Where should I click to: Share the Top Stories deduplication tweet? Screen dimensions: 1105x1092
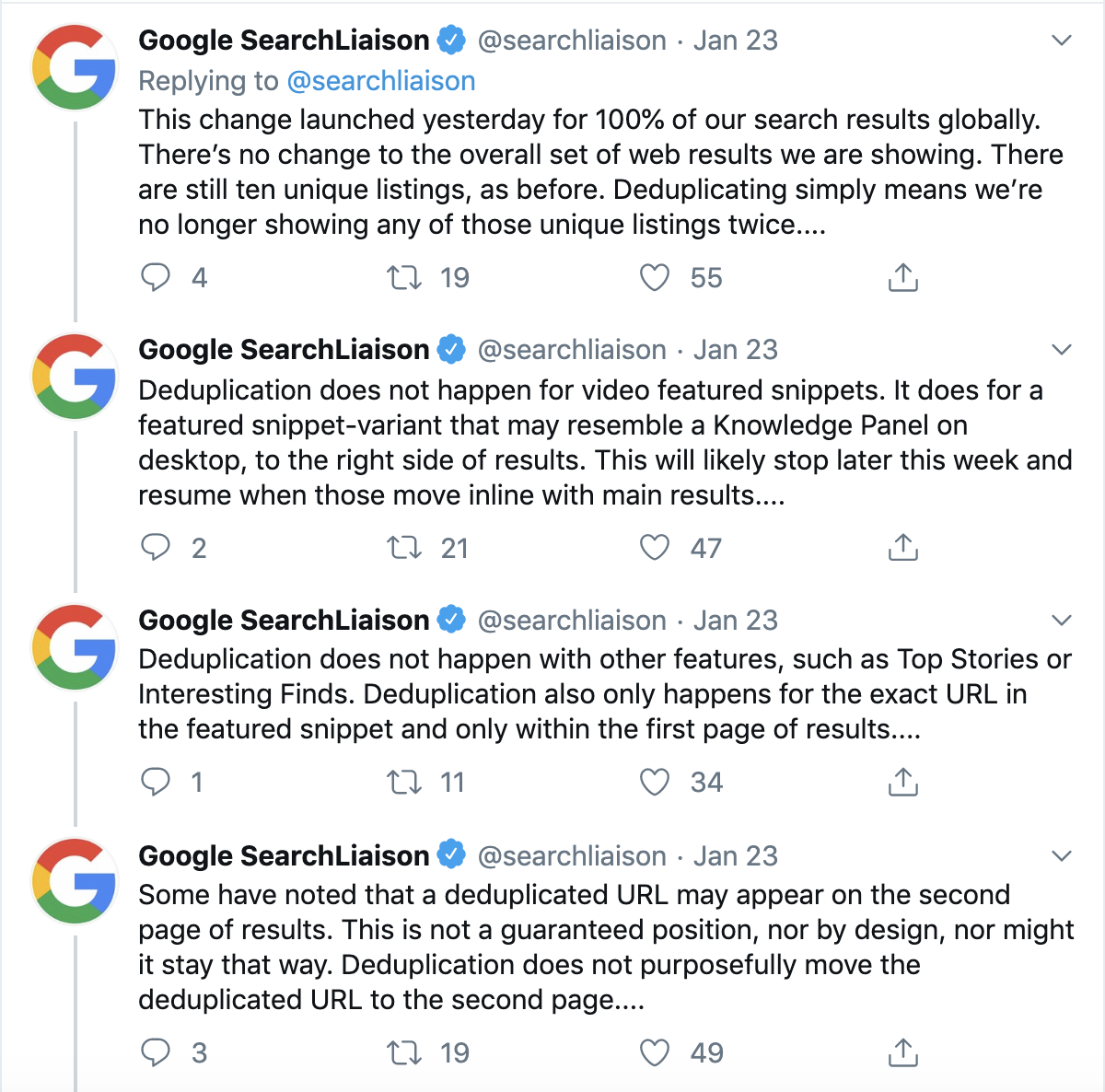pos(903,782)
